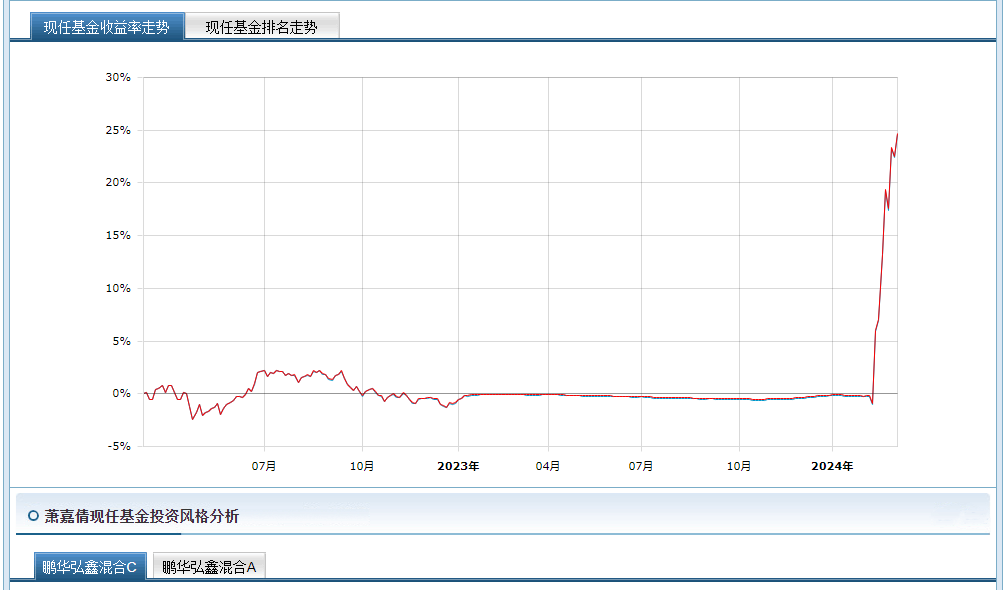Click the 25% label on the y-axis
The image size is (1005, 590).
pyautogui.click(x=117, y=131)
